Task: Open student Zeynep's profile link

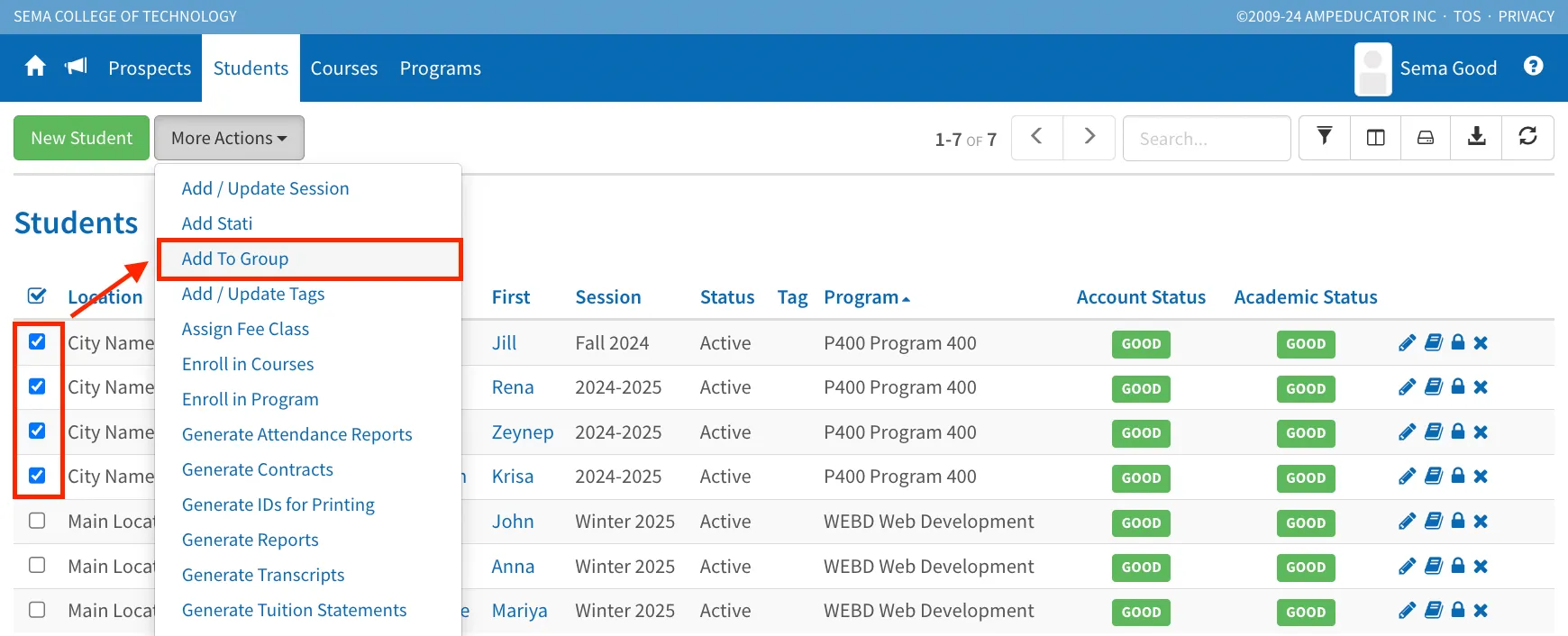Action: 523,432
